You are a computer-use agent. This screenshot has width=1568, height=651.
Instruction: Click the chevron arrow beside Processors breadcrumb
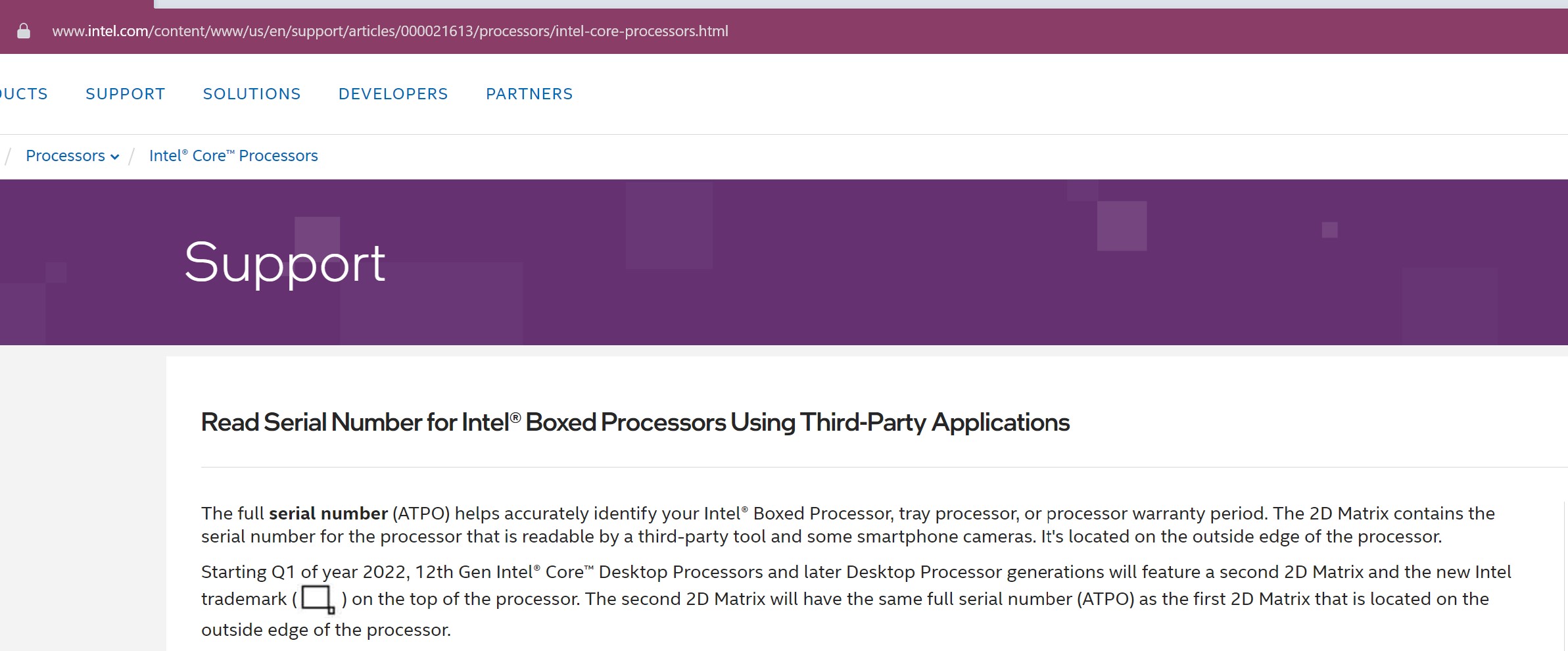pyautogui.click(x=115, y=157)
